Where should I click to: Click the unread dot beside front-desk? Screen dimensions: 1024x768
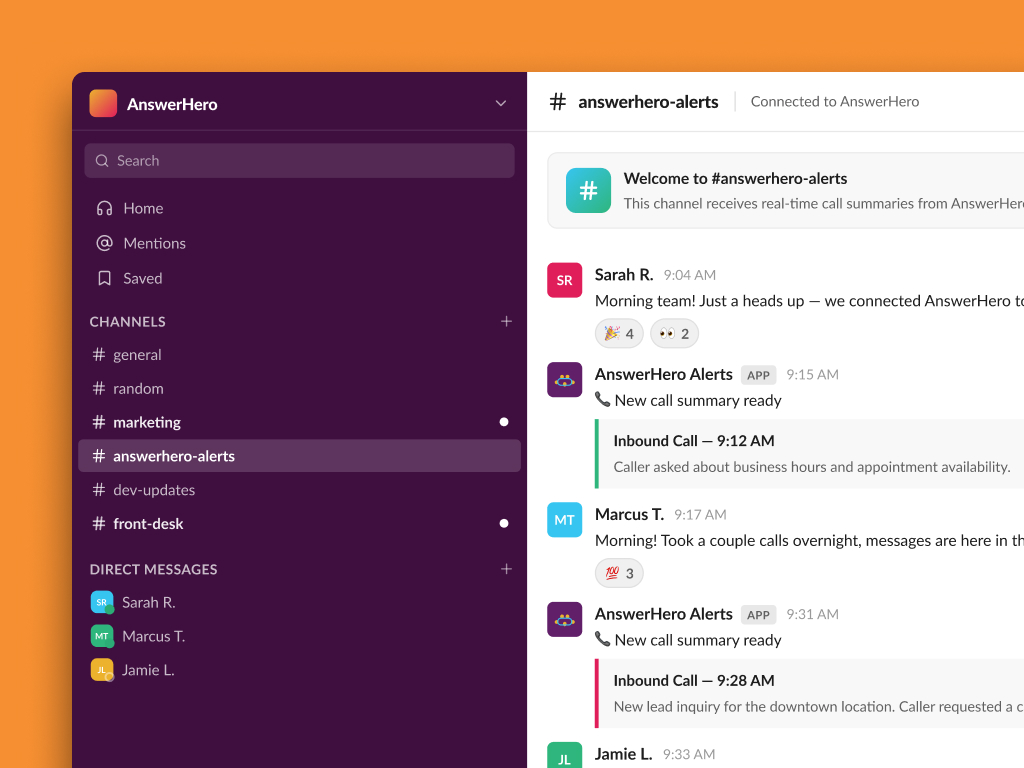coord(504,523)
